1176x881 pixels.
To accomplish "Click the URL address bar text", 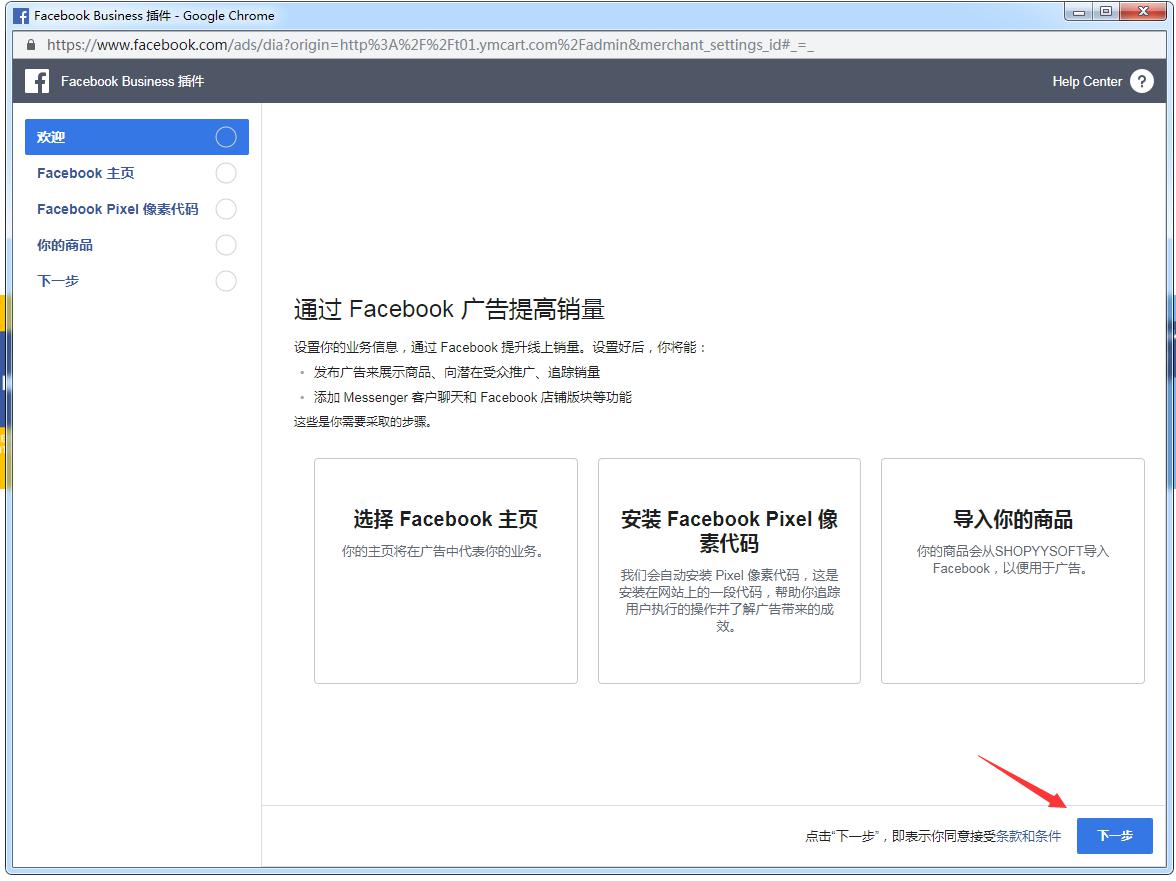I will (430, 45).
